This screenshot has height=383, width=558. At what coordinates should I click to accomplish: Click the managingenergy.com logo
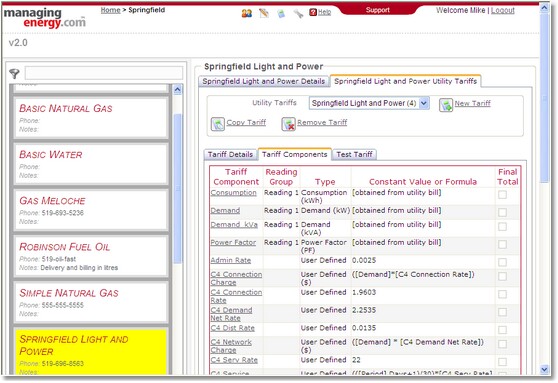[x=44, y=18]
